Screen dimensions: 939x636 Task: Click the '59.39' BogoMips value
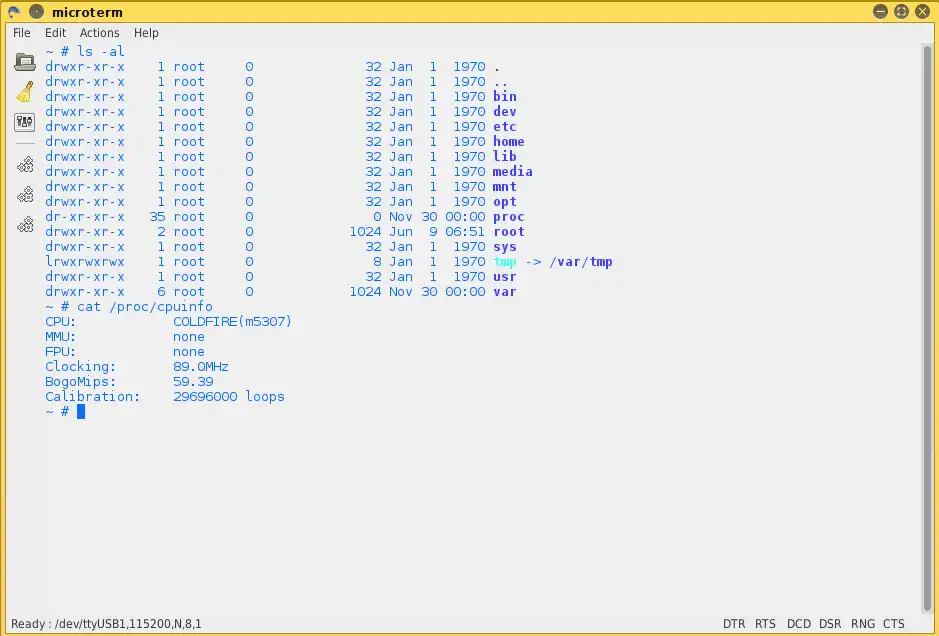pyautogui.click(x=193, y=381)
